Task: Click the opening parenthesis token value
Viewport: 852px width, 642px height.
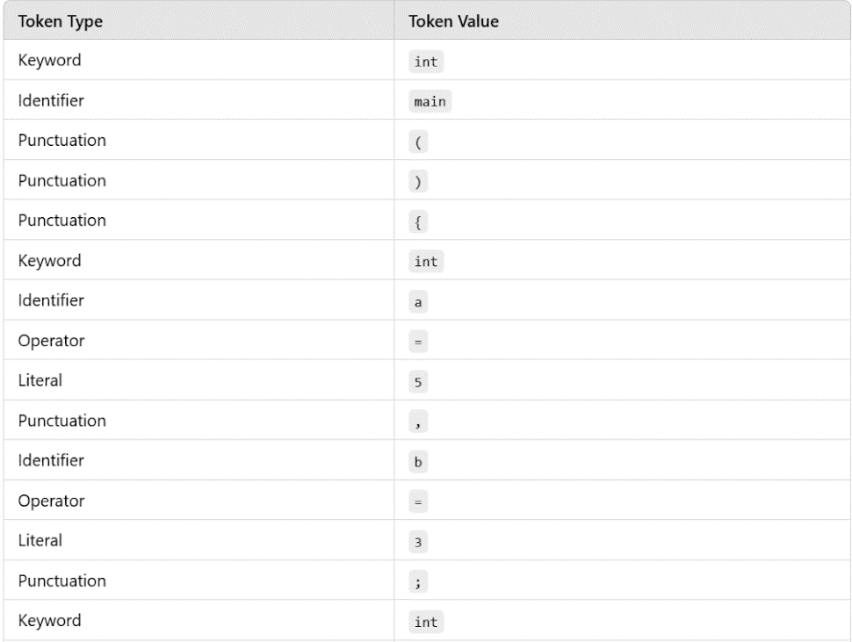Action: pos(418,142)
